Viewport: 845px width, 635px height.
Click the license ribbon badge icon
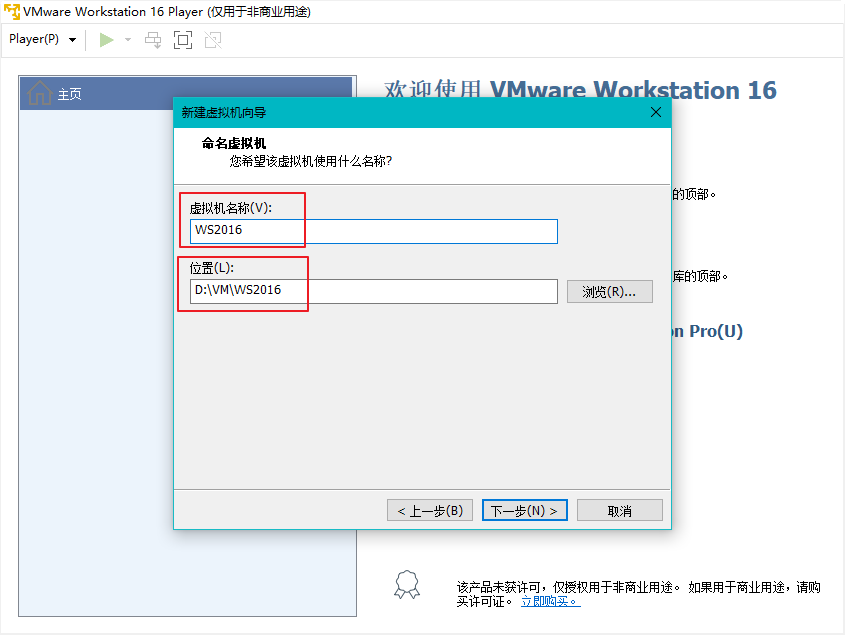point(407,584)
